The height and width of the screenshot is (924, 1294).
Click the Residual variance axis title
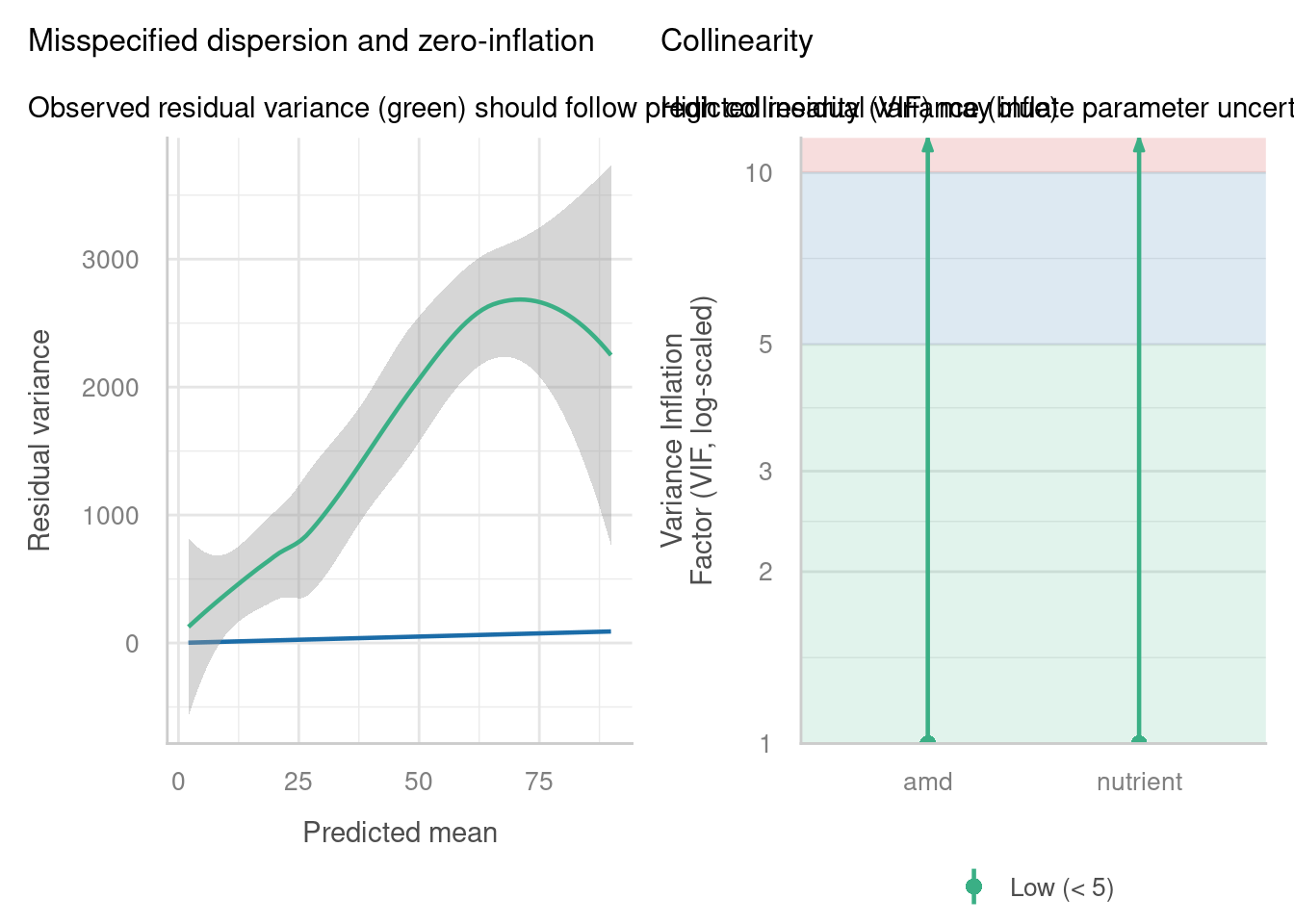pyautogui.click(x=39, y=440)
